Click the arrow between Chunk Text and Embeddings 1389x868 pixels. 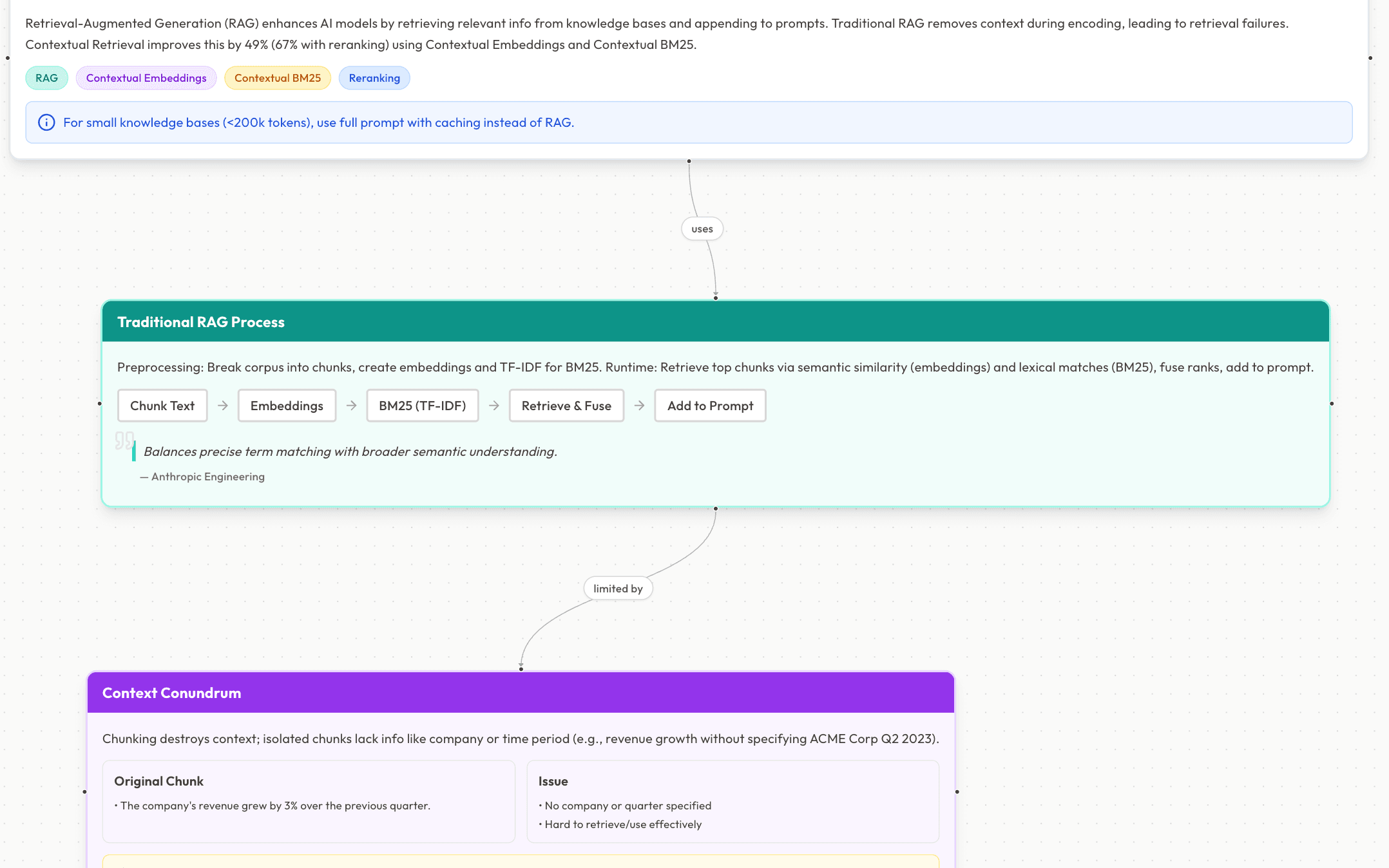222,406
